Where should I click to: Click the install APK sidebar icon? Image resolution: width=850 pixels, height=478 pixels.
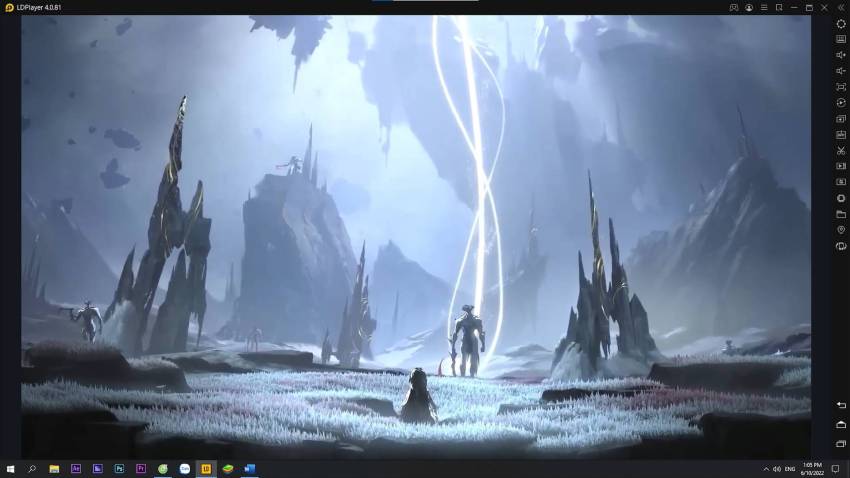point(841,134)
